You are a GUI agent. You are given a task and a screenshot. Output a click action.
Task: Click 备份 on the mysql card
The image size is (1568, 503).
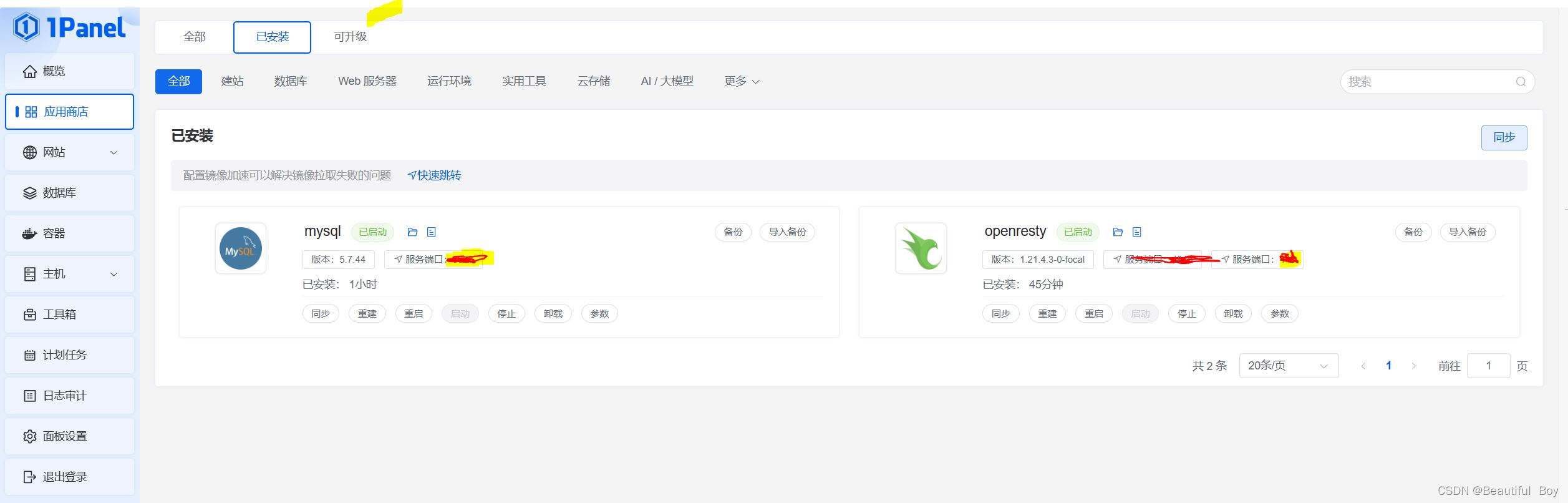[x=733, y=232]
